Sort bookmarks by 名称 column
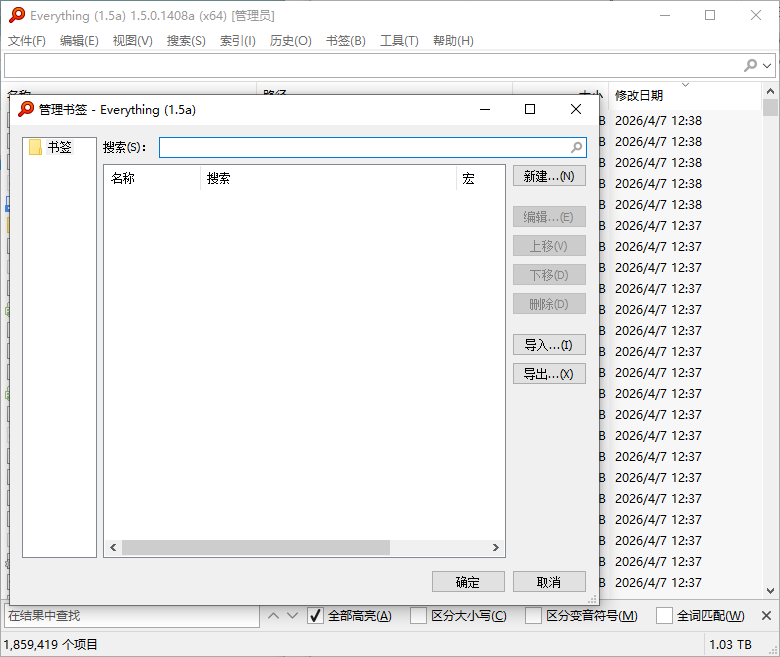This screenshot has height=657, width=780. click(151, 178)
